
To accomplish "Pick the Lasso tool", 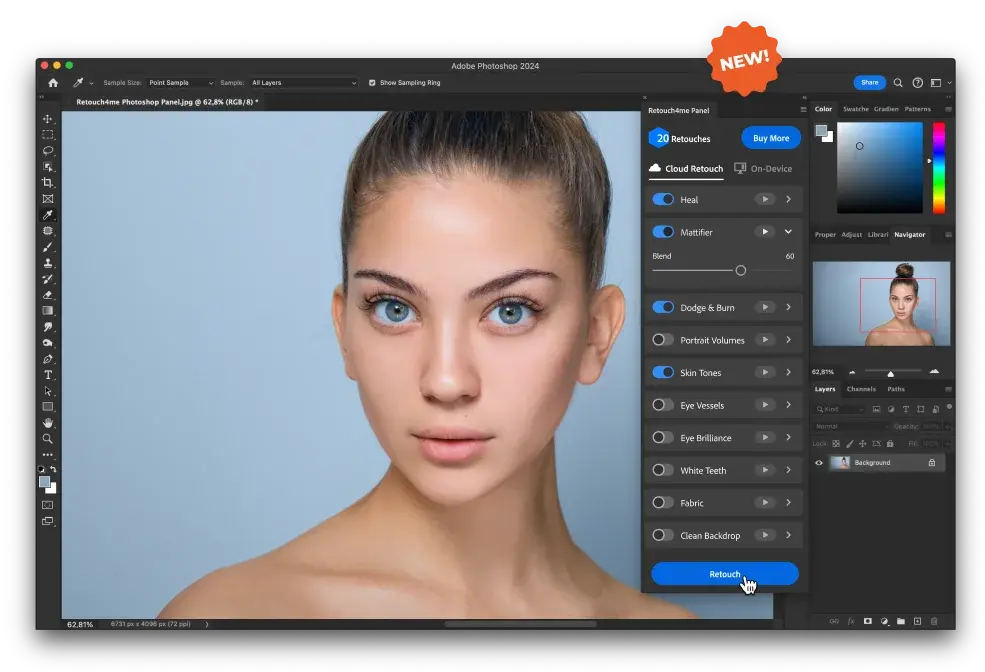I will 47,151.
